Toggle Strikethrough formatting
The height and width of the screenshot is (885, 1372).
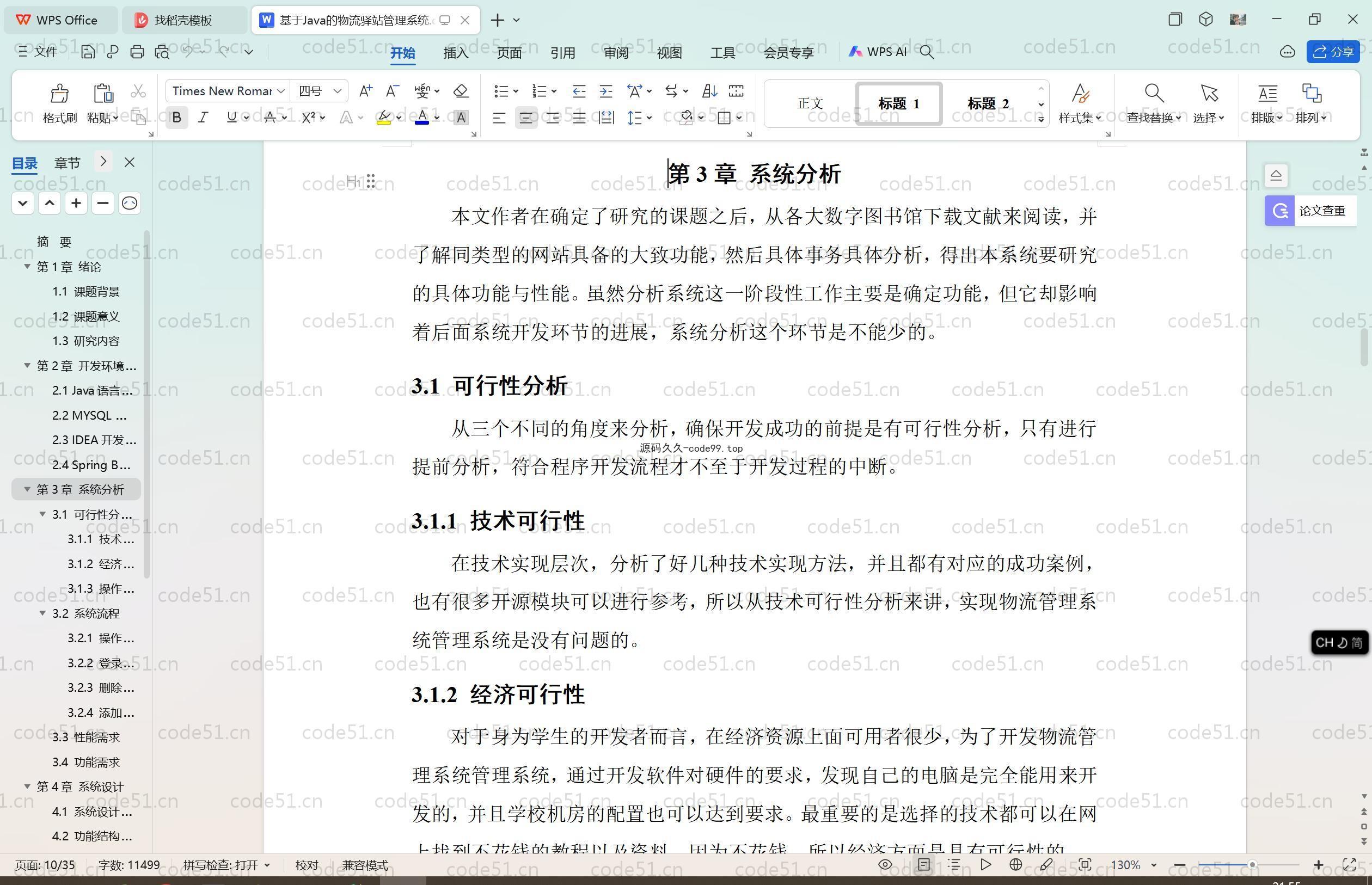(x=269, y=118)
